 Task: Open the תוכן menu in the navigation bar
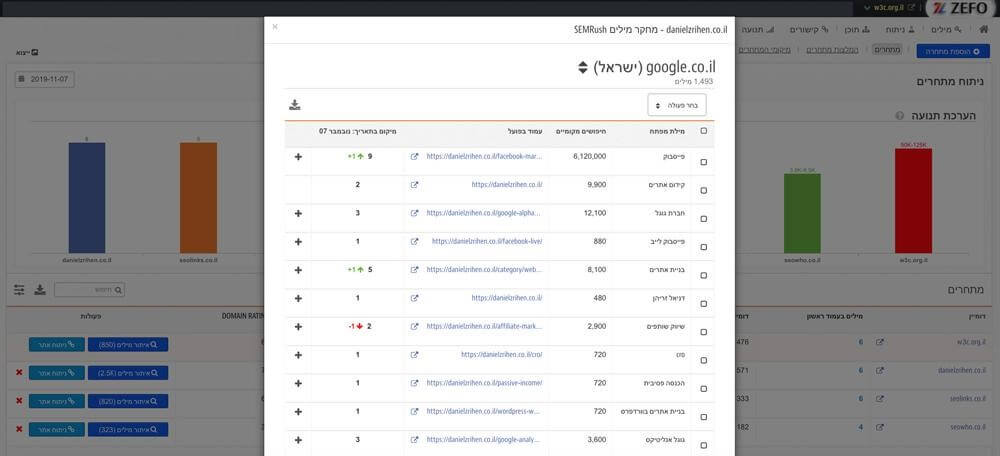[x=856, y=30]
